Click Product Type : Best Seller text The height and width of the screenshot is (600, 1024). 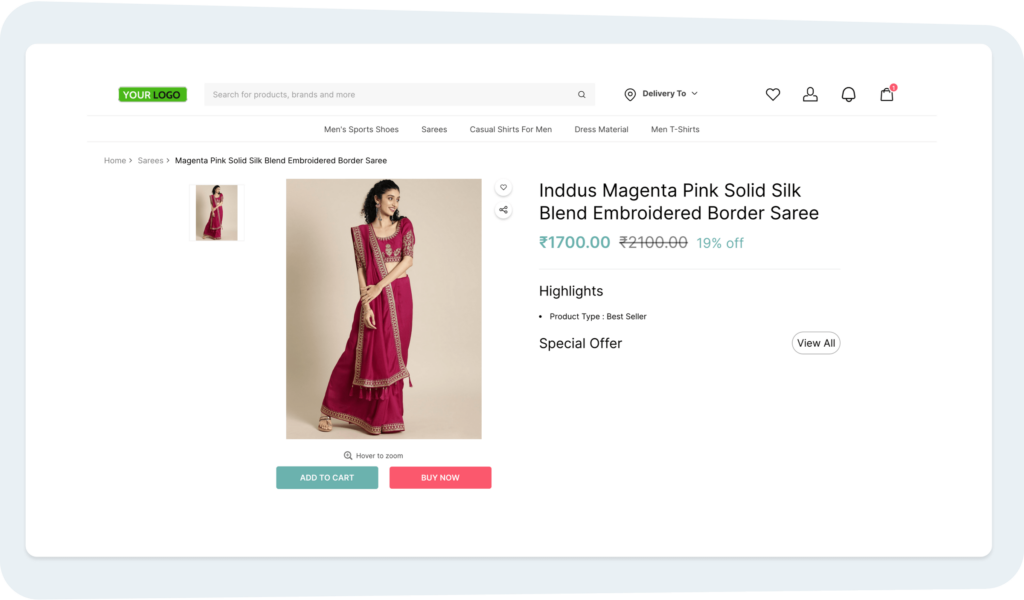pyautogui.click(x=598, y=317)
